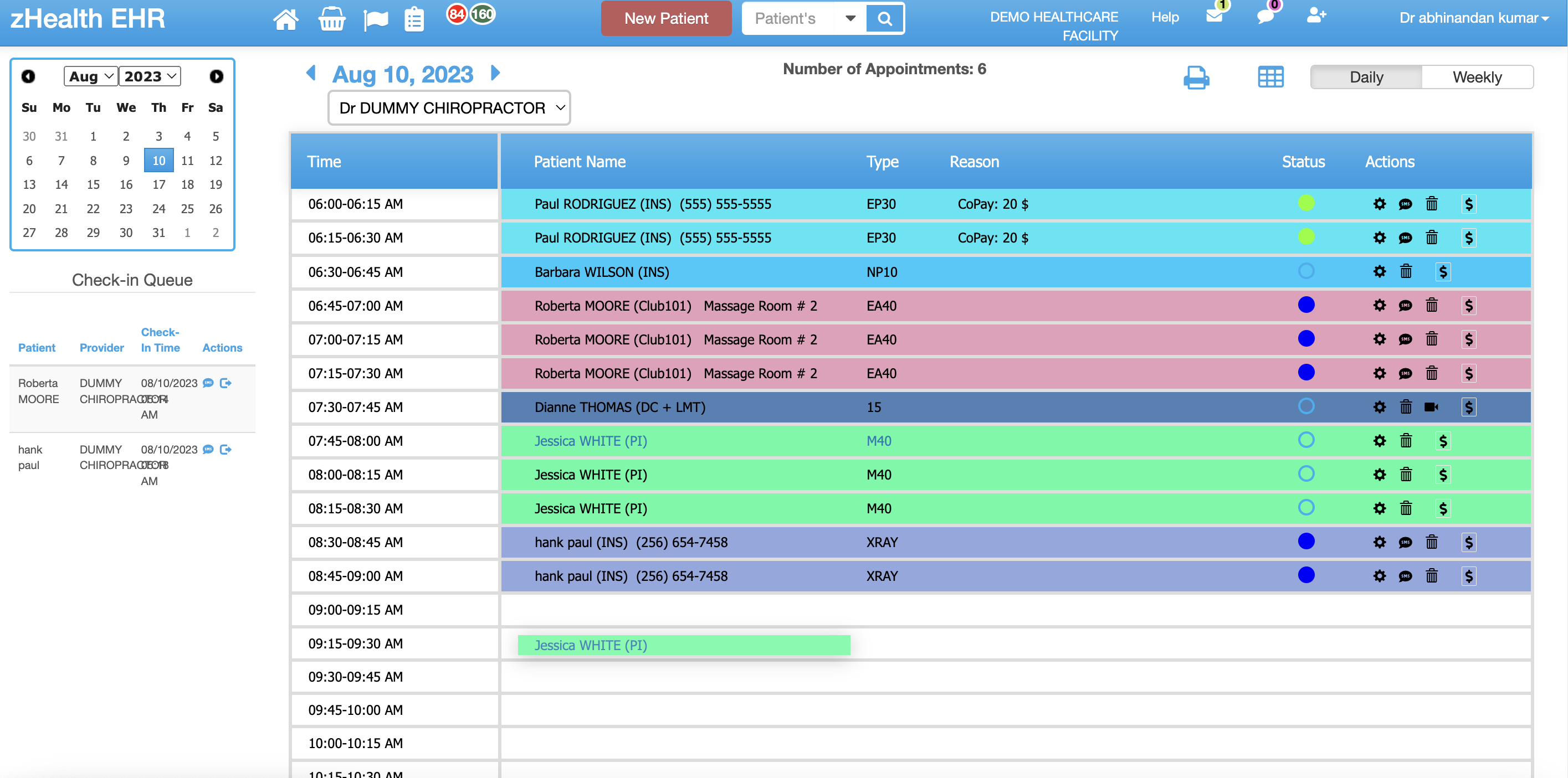1568x778 pixels.
Task: Open the calendar grid view icon
Action: click(x=1270, y=78)
